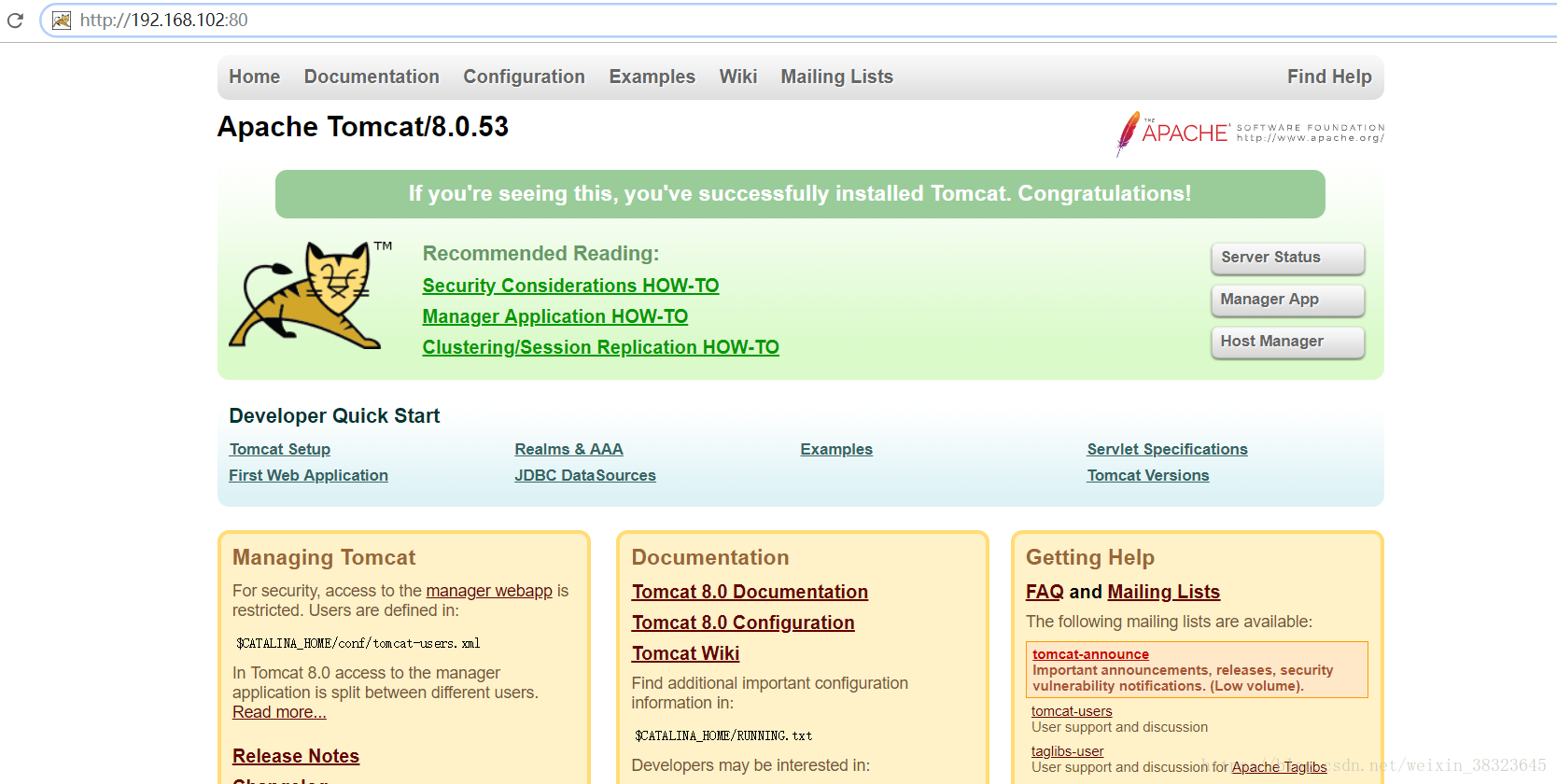Open the Tomcat Wiki link
Viewport: 1557px width, 784px height.
685,653
